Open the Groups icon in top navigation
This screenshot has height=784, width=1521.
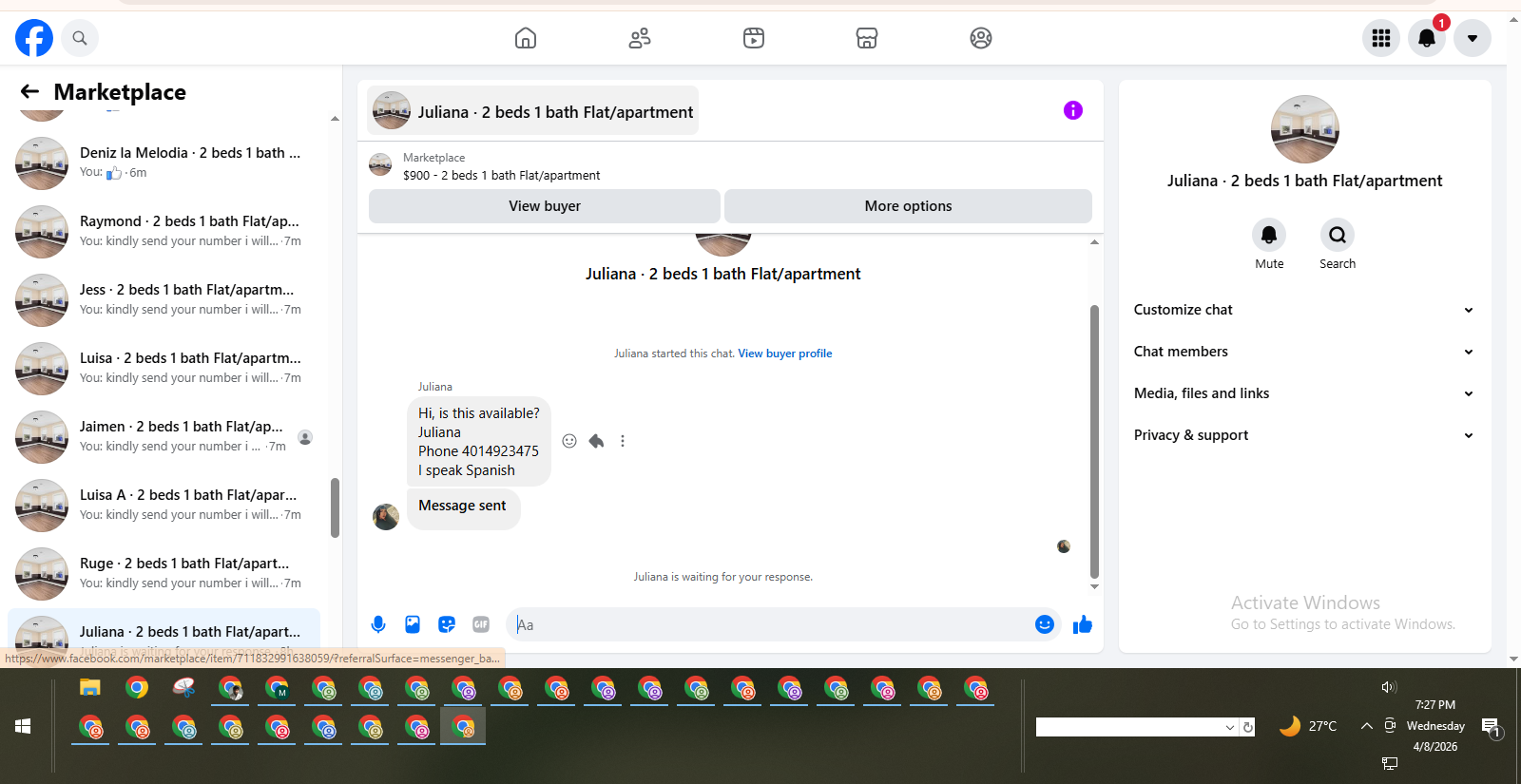click(x=981, y=38)
